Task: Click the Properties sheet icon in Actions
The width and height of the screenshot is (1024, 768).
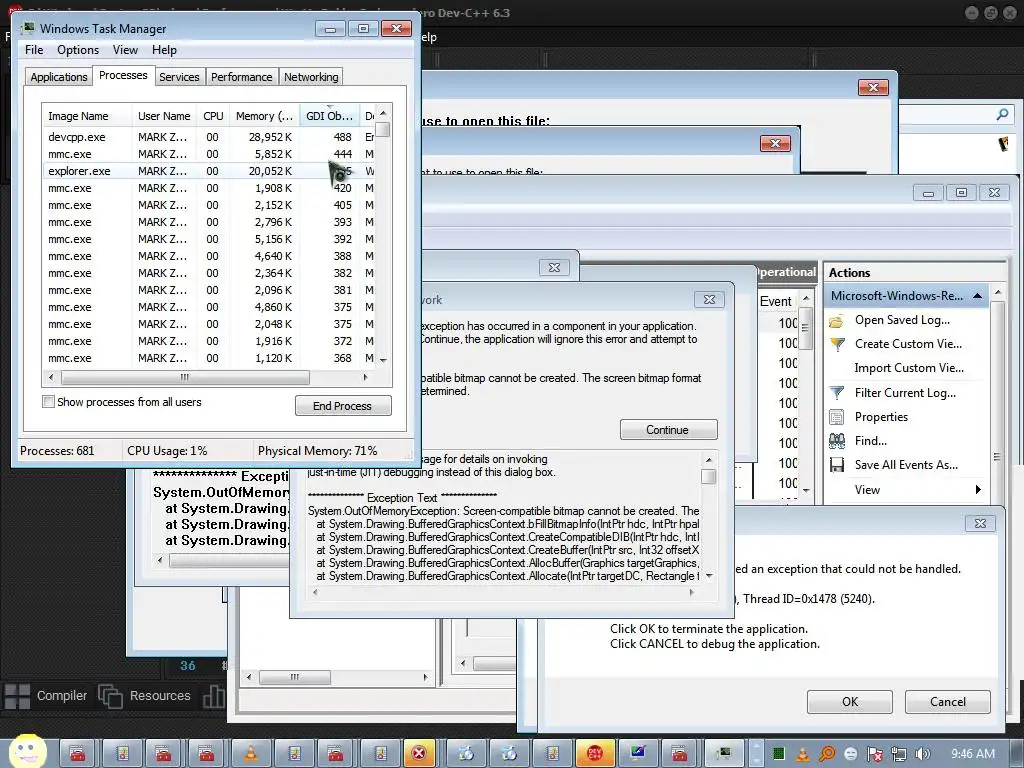Action: pyautogui.click(x=837, y=417)
